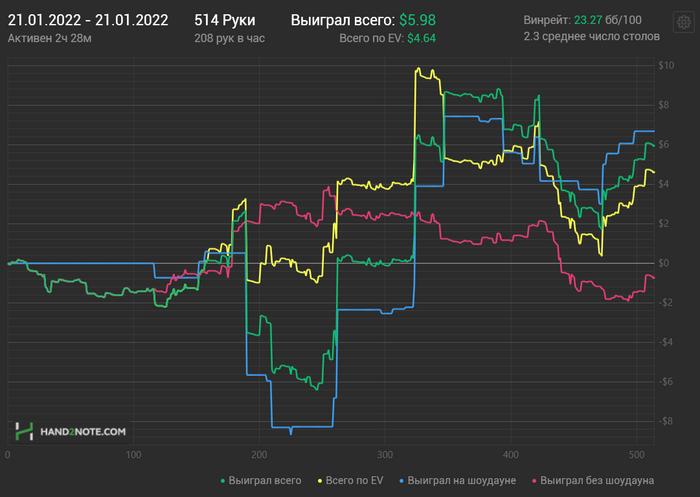Click the "208 рук в час" text
The image size is (700, 497).
click(229, 38)
